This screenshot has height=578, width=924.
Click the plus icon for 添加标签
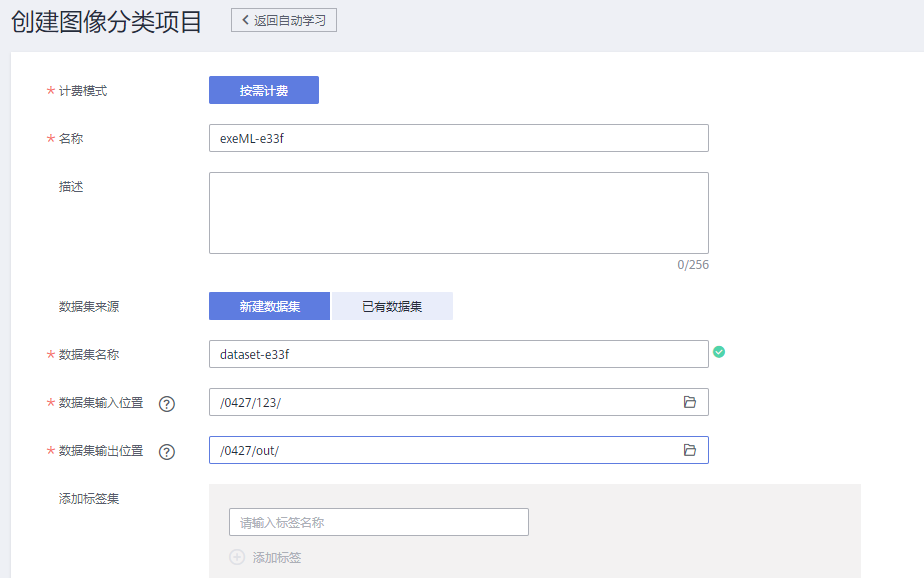pos(237,557)
